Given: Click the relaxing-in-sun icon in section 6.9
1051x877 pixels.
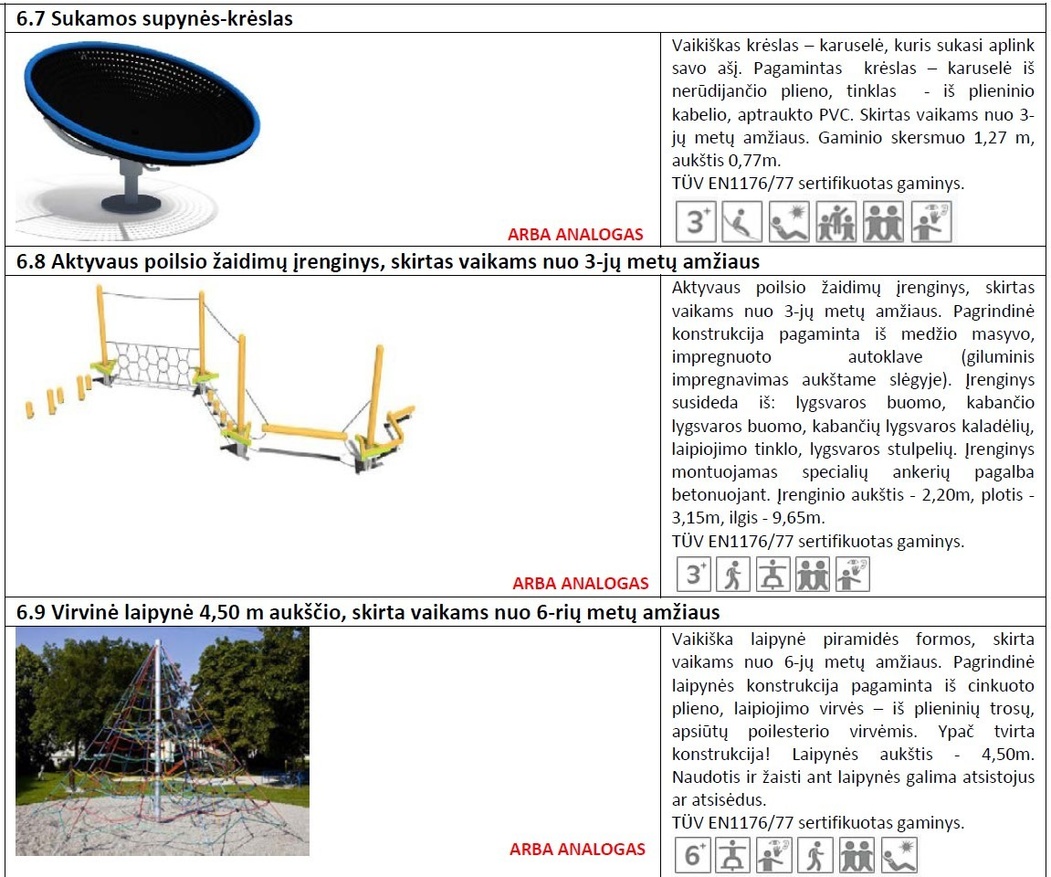Looking at the screenshot, I should click(x=899, y=856).
